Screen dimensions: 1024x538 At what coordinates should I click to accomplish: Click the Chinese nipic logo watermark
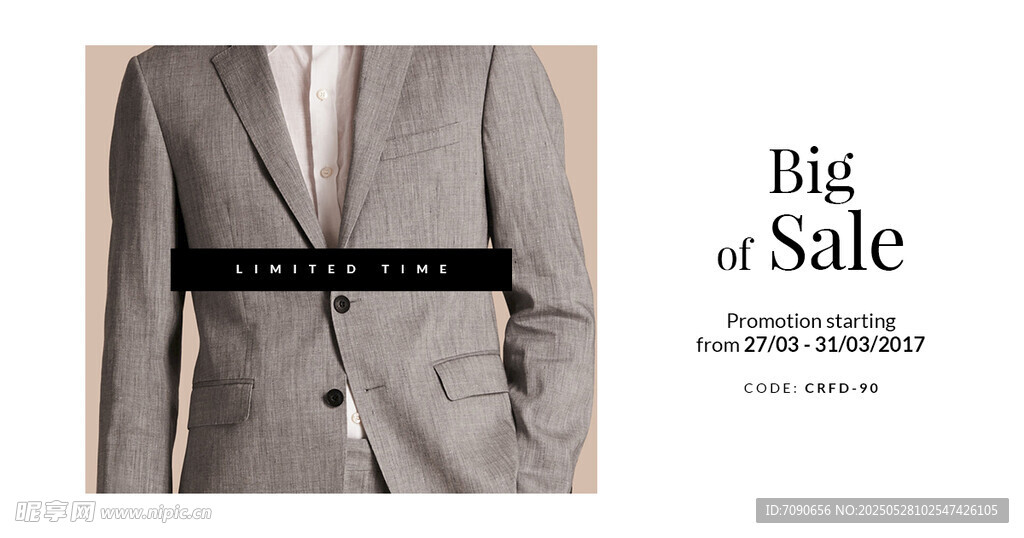click(x=55, y=512)
